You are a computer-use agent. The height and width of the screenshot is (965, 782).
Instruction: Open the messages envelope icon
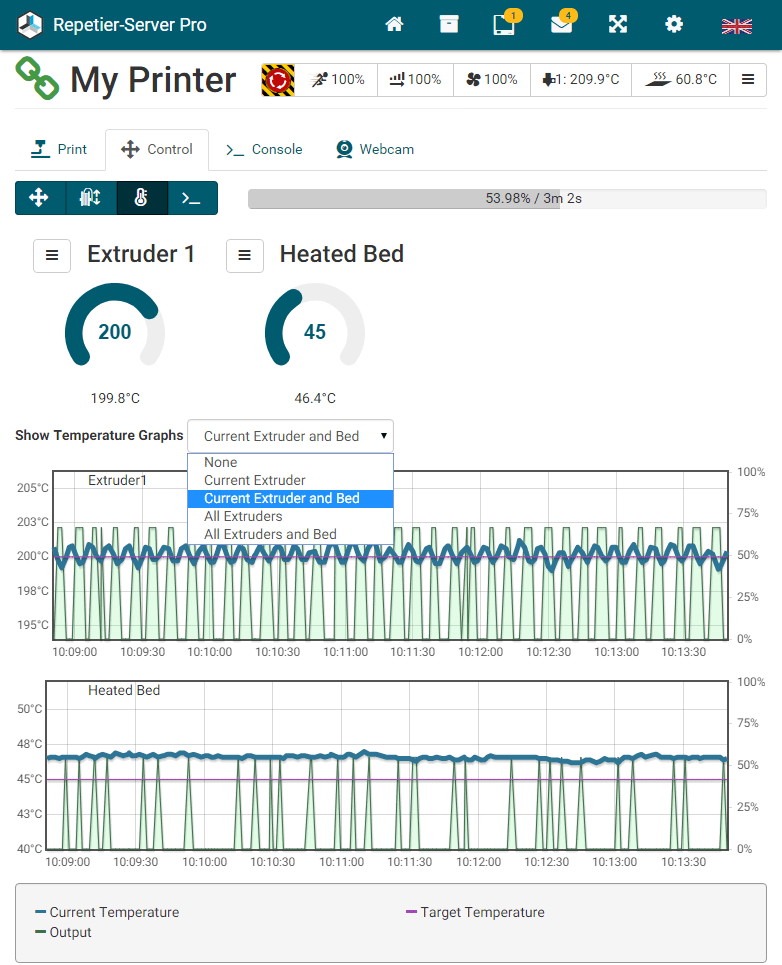(561, 25)
